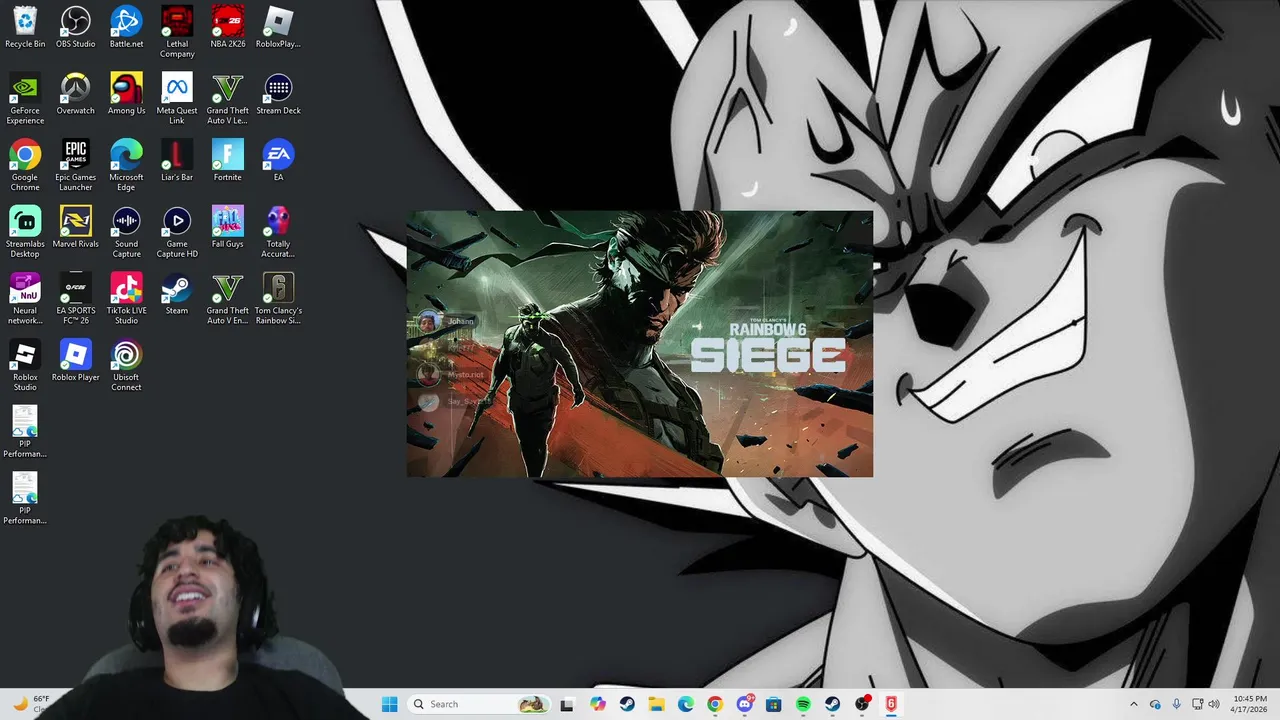
Task: Open Task View from the taskbar
Action: point(567,704)
